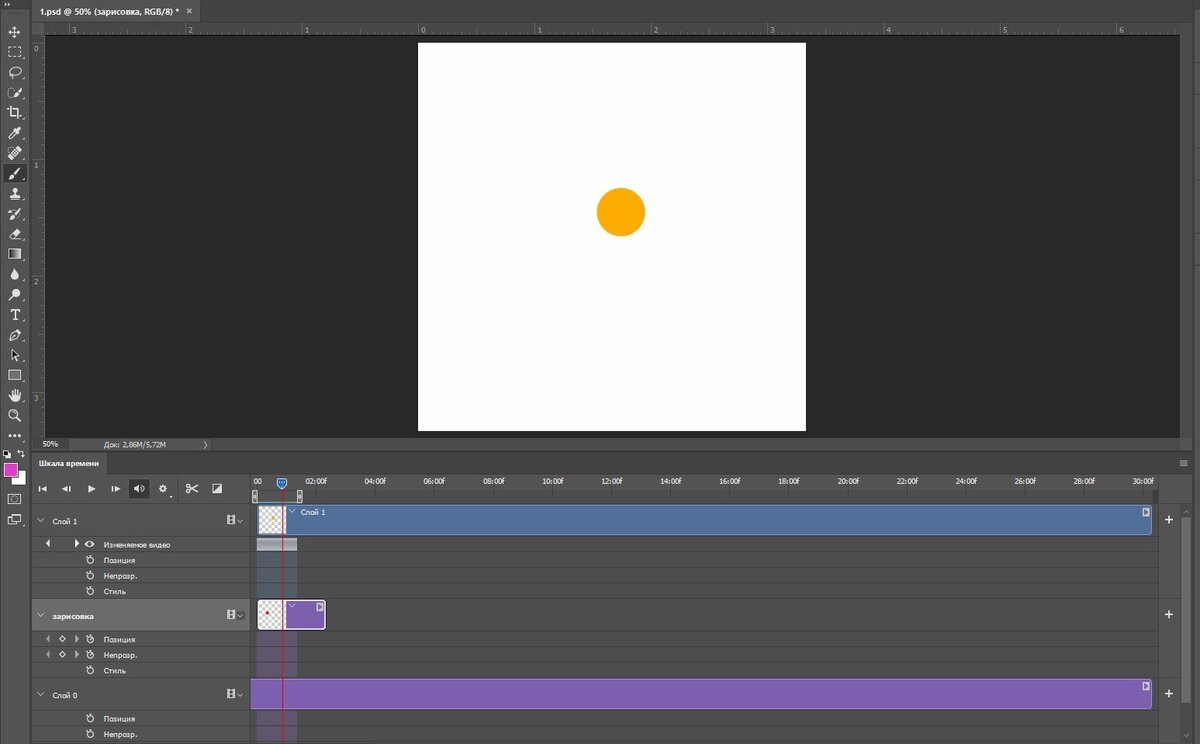Select the Шкала времени panel tab
The image size is (1200, 744).
[70, 464]
